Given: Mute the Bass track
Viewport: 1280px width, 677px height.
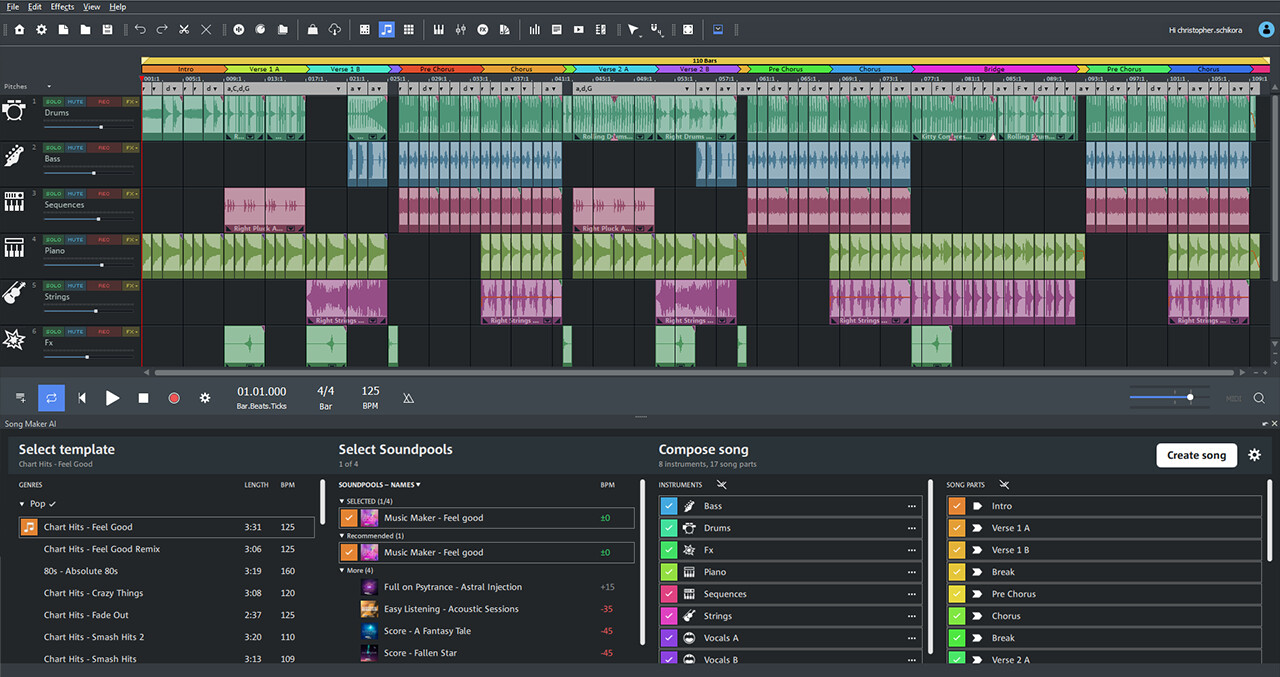Looking at the screenshot, I should coord(76,148).
